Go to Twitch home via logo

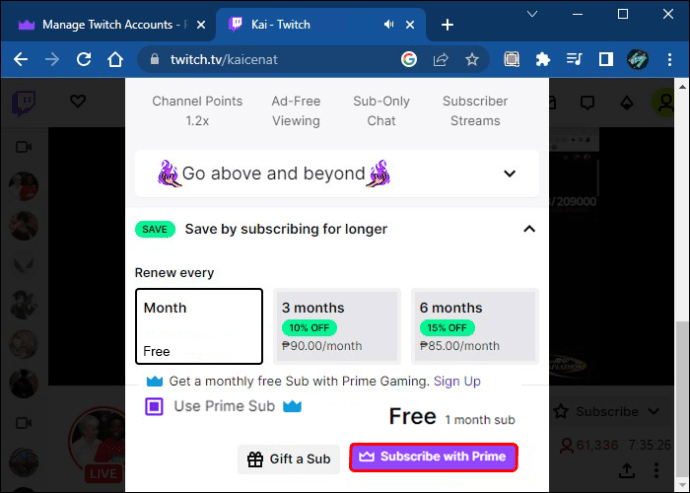pos(24,103)
